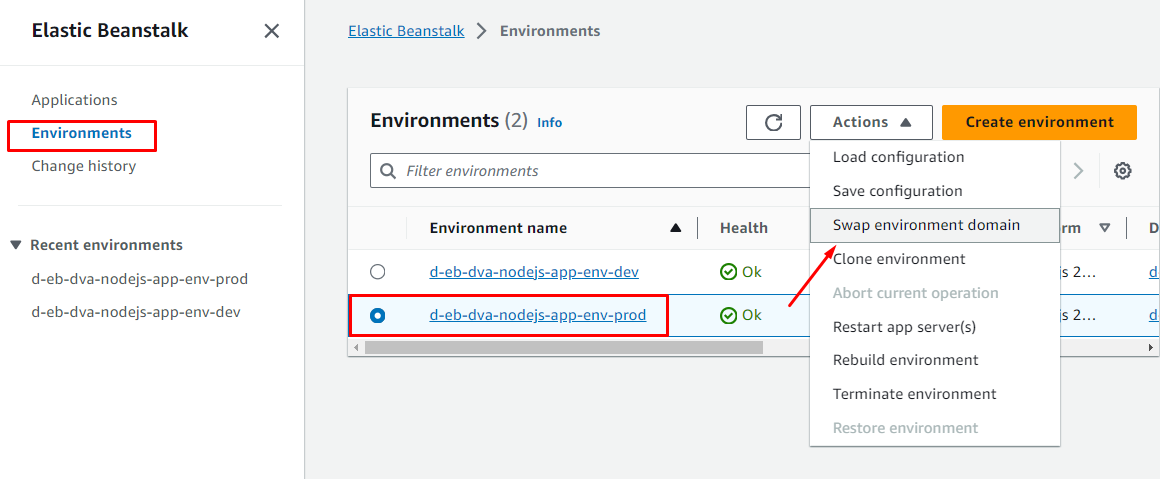Click the refresh environments icon button

tap(773, 122)
